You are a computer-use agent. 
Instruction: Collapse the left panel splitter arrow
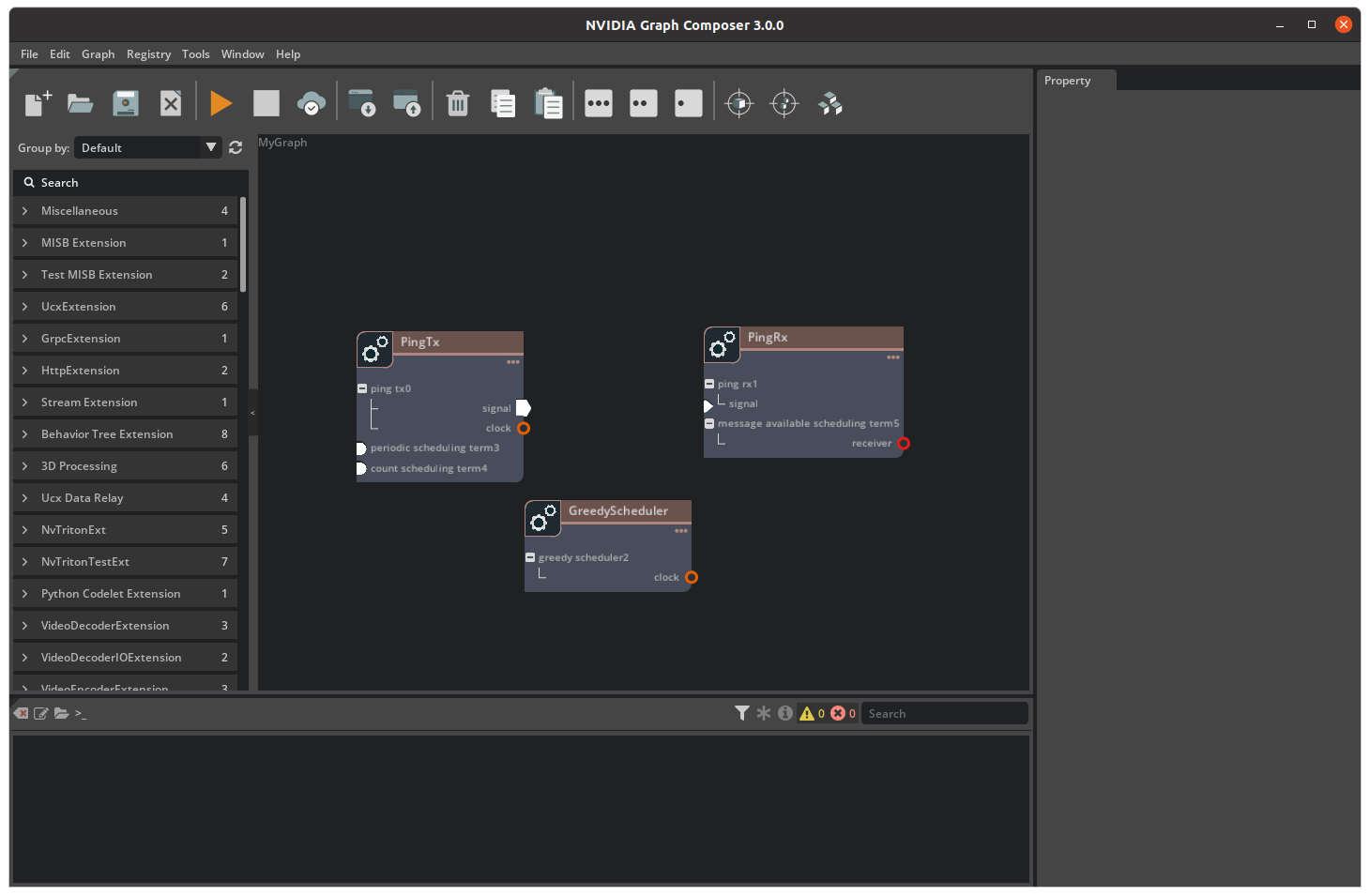coord(252,413)
